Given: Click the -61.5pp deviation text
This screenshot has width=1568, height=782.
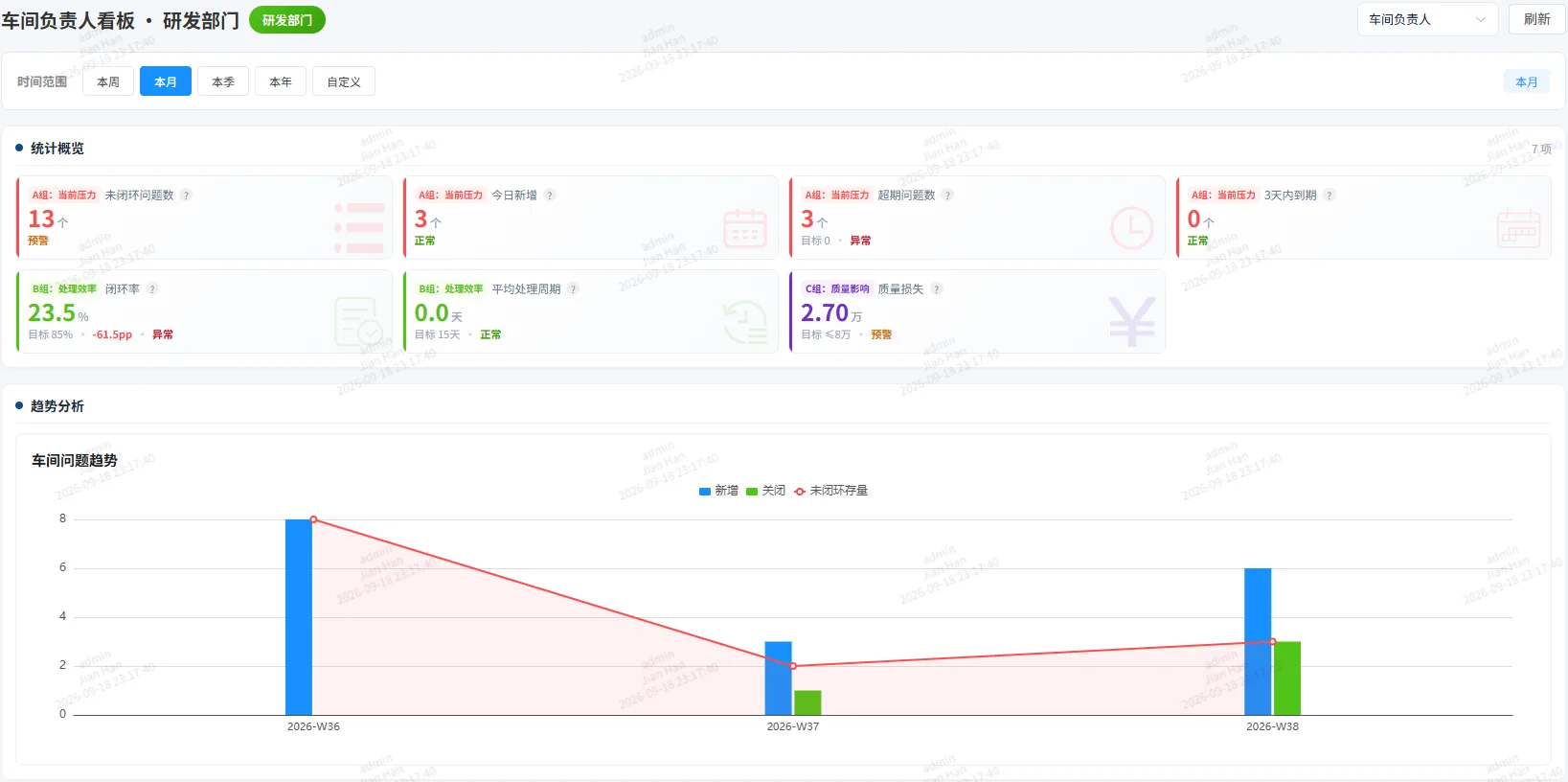Looking at the screenshot, I should point(112,334).
